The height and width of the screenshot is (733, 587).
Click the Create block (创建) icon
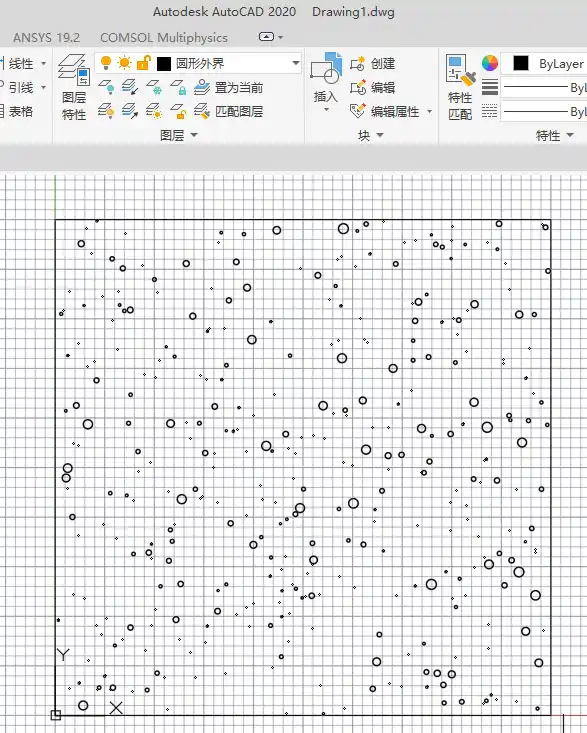[358, 63]
